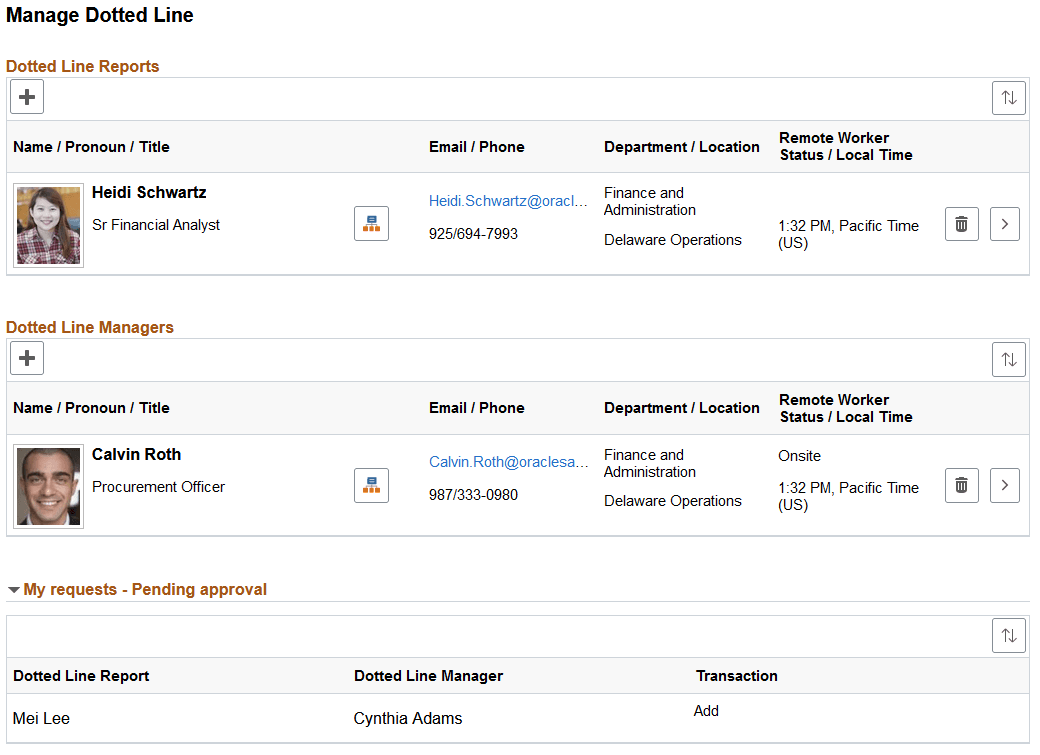Email Heidi Schwartz via her address link
1040x755 pixels.
509,200
